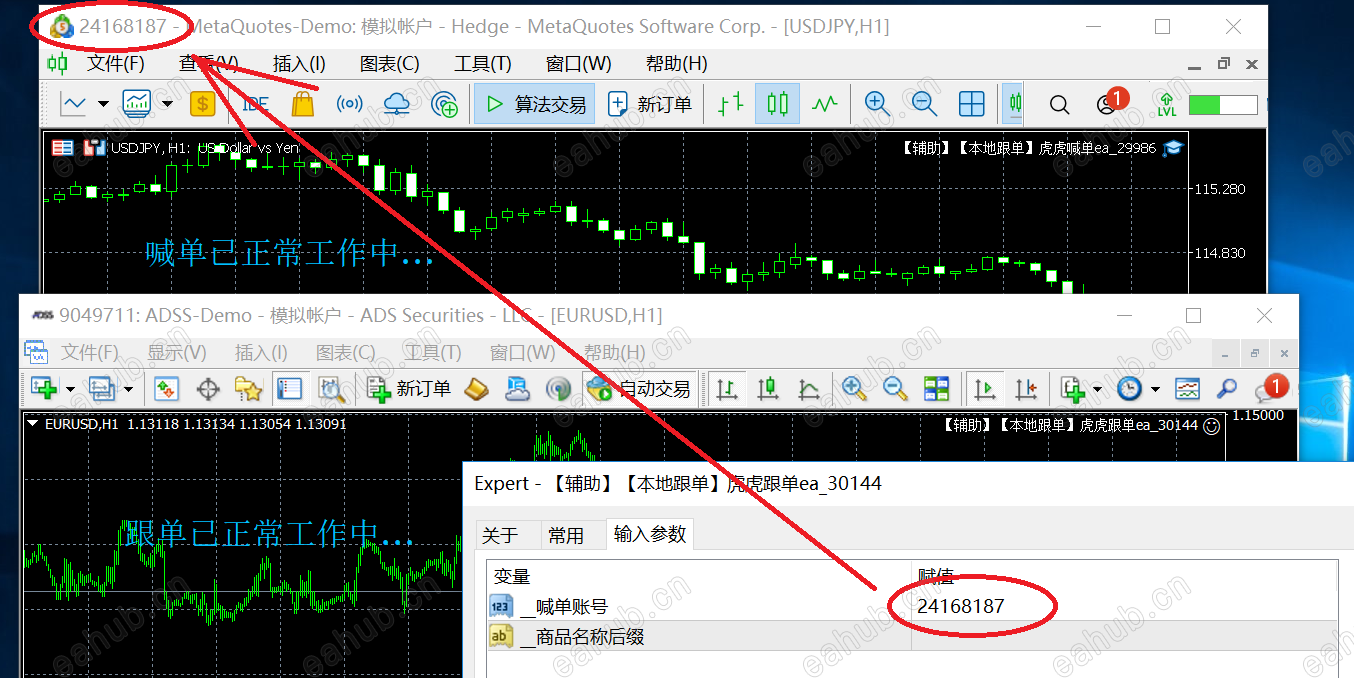Zoom out the USDJPY chart in MetaTrader 5

pos(924,103)
